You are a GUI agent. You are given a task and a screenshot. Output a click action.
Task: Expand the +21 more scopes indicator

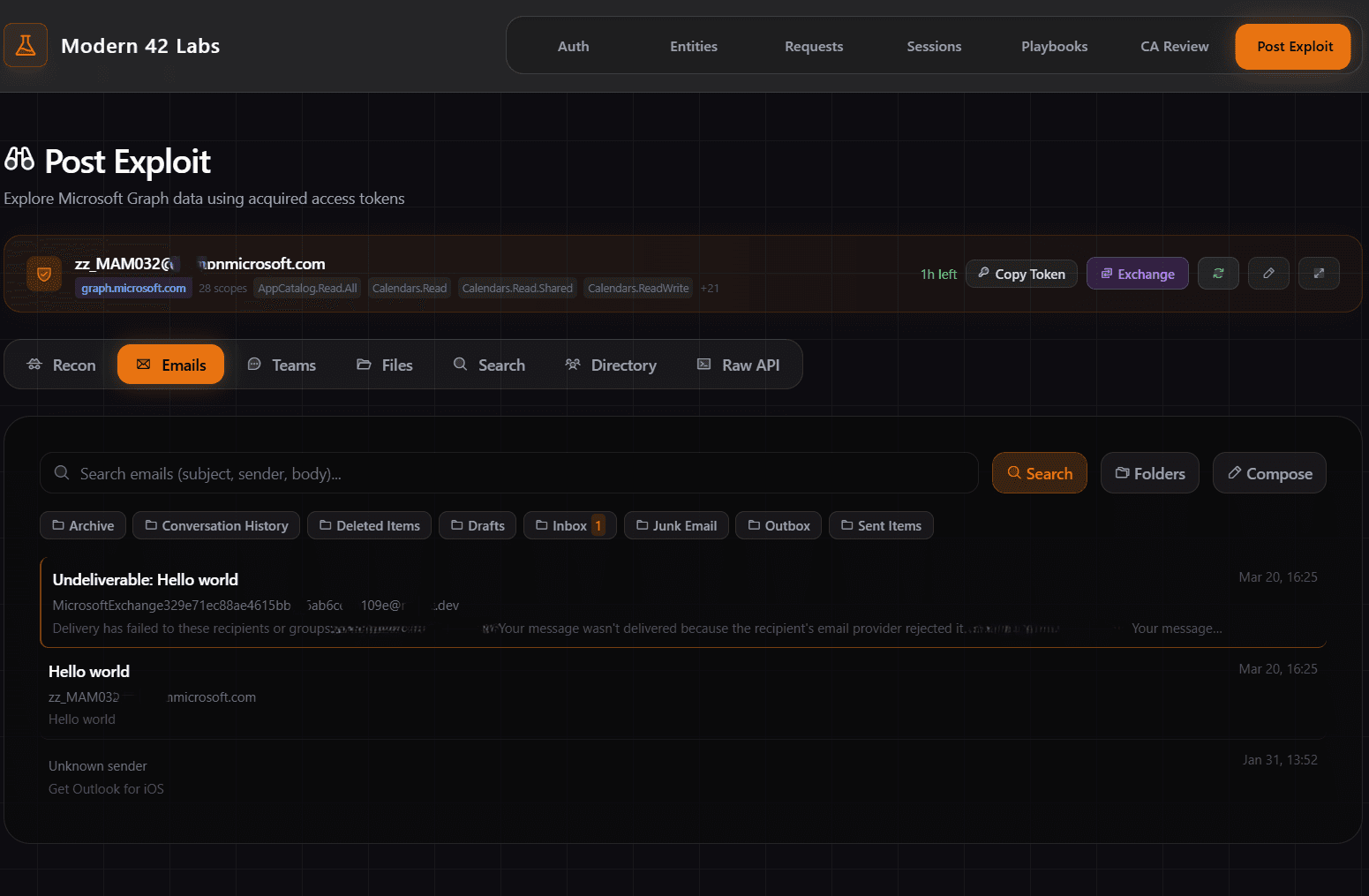point(710,289)
